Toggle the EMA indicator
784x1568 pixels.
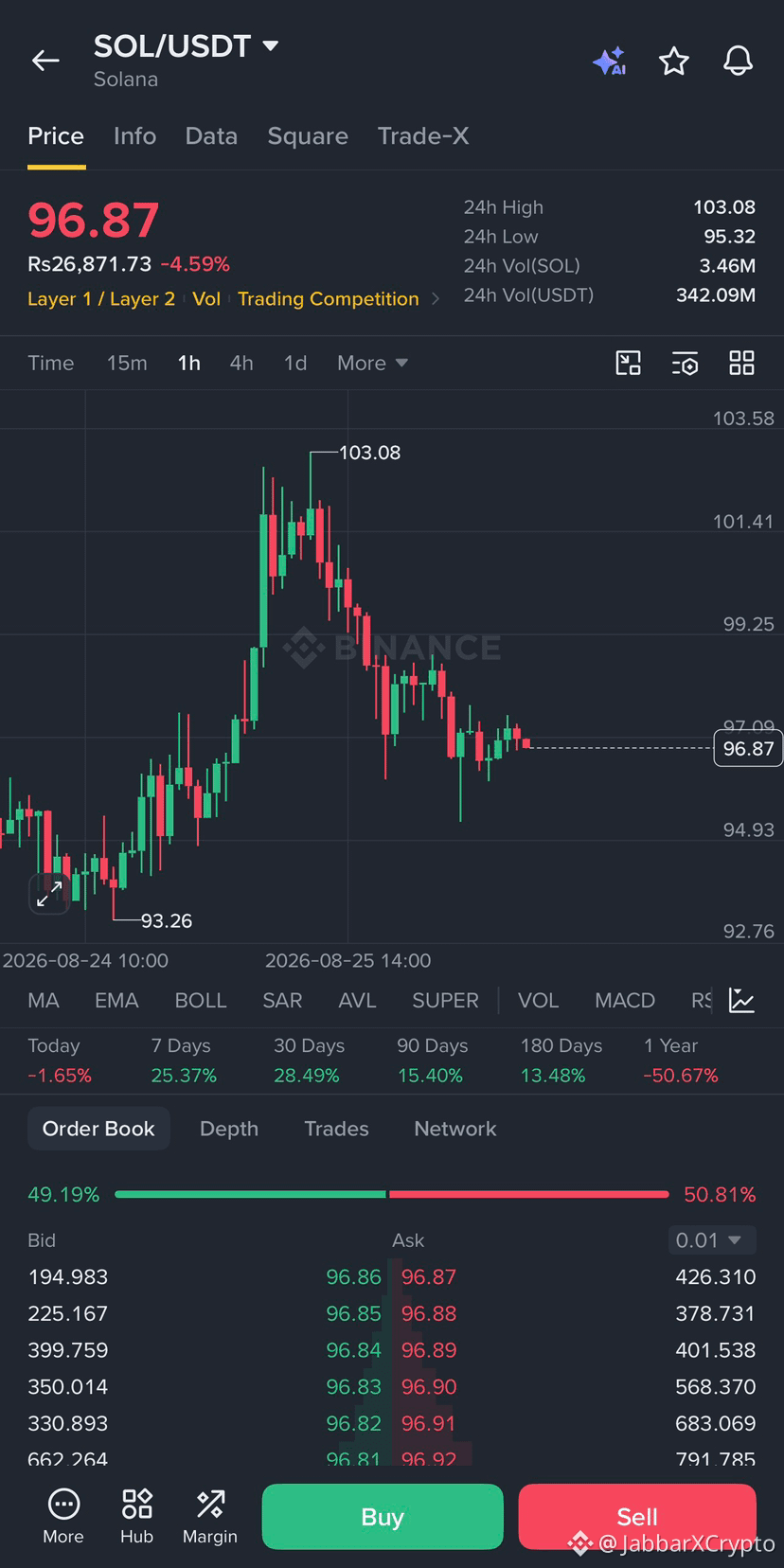coord(116,1001)
